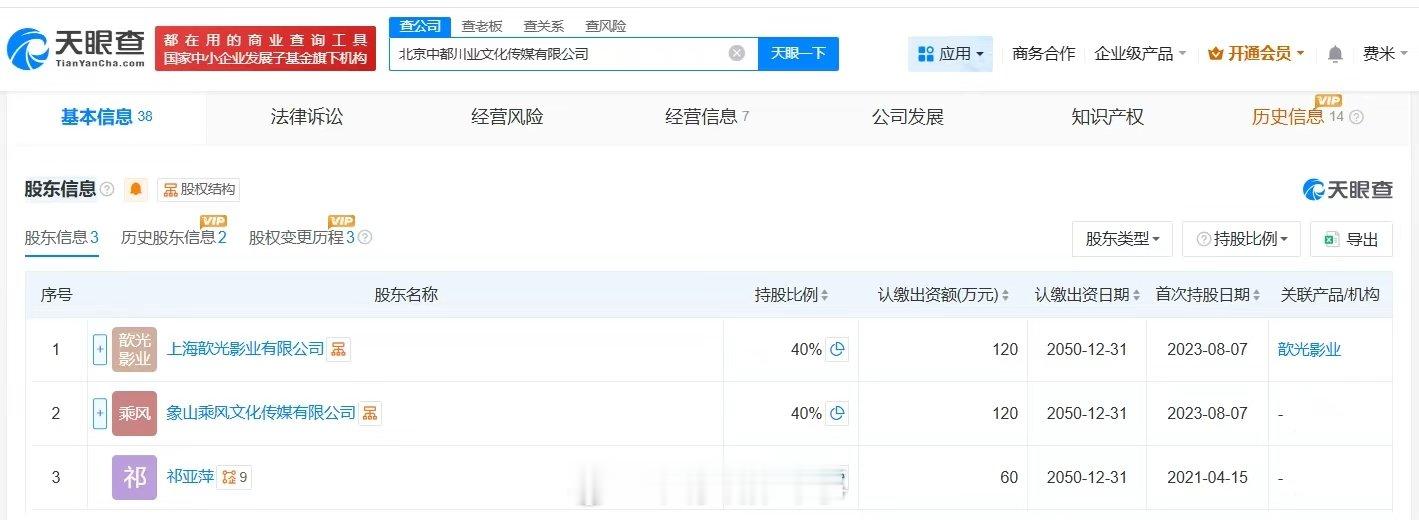Open the 法律诉讼 tab

307,117
